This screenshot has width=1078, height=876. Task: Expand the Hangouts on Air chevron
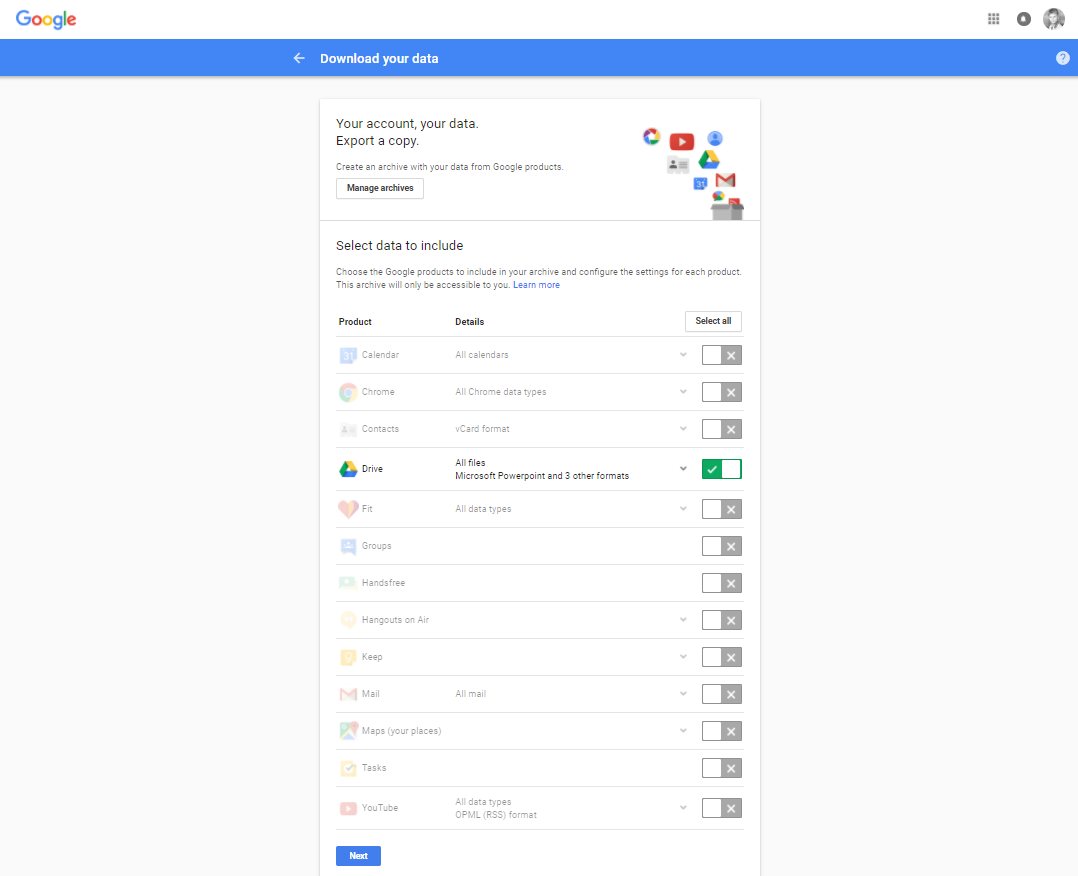coord(683,620)
